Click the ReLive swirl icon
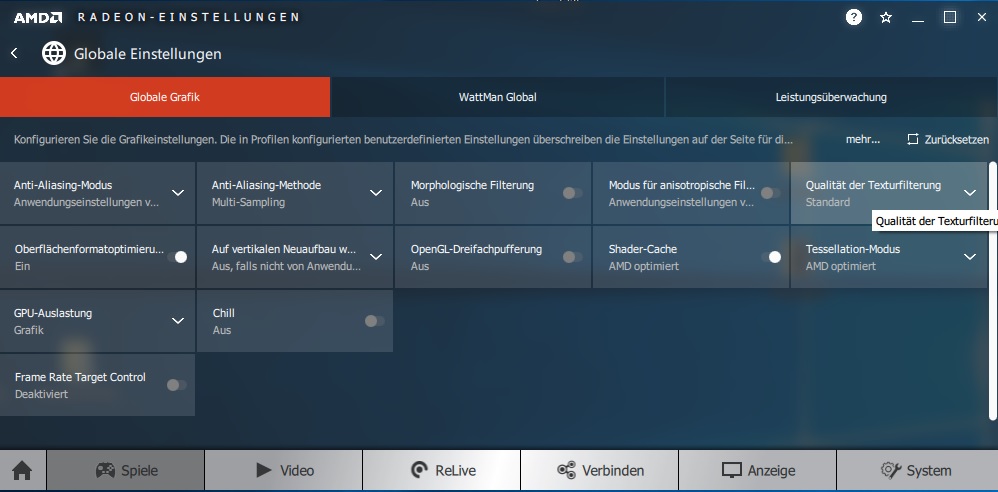This screenshot has width=998, height=492. [x=419, y=470]
